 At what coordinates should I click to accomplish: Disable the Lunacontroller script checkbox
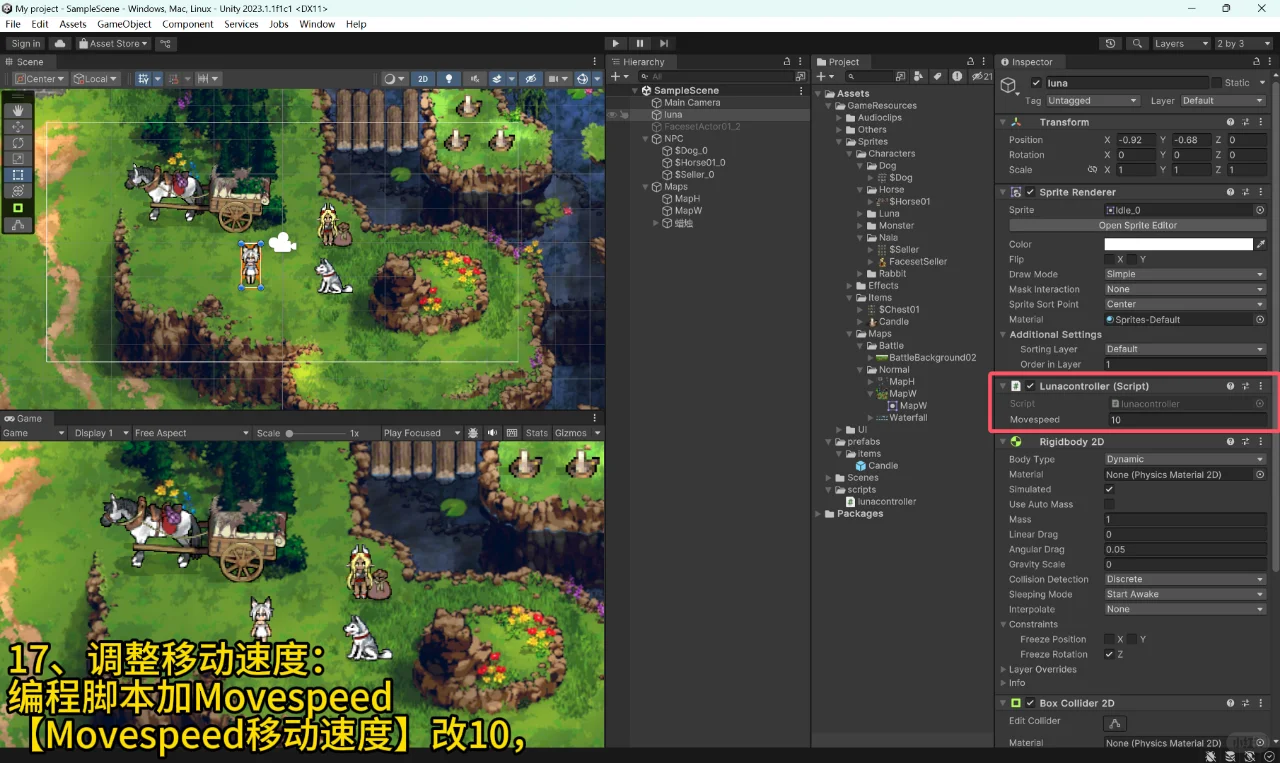1030,386
